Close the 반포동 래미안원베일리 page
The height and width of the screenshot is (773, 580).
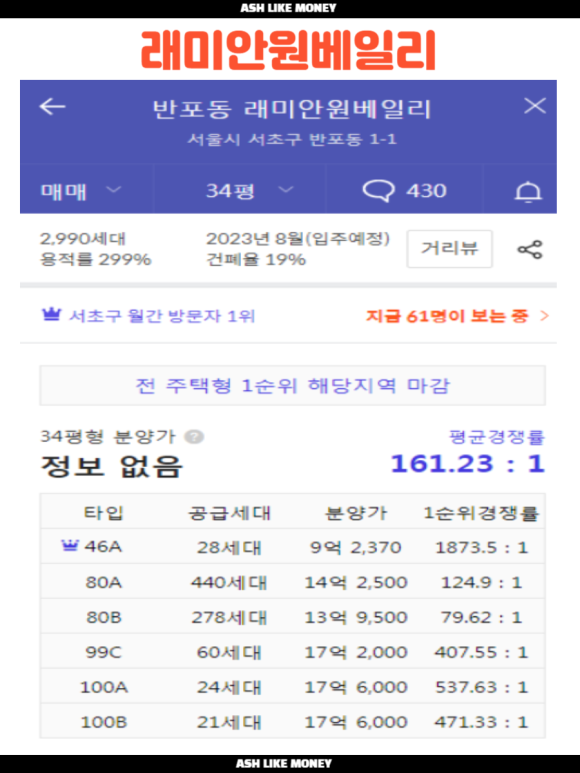535,106
